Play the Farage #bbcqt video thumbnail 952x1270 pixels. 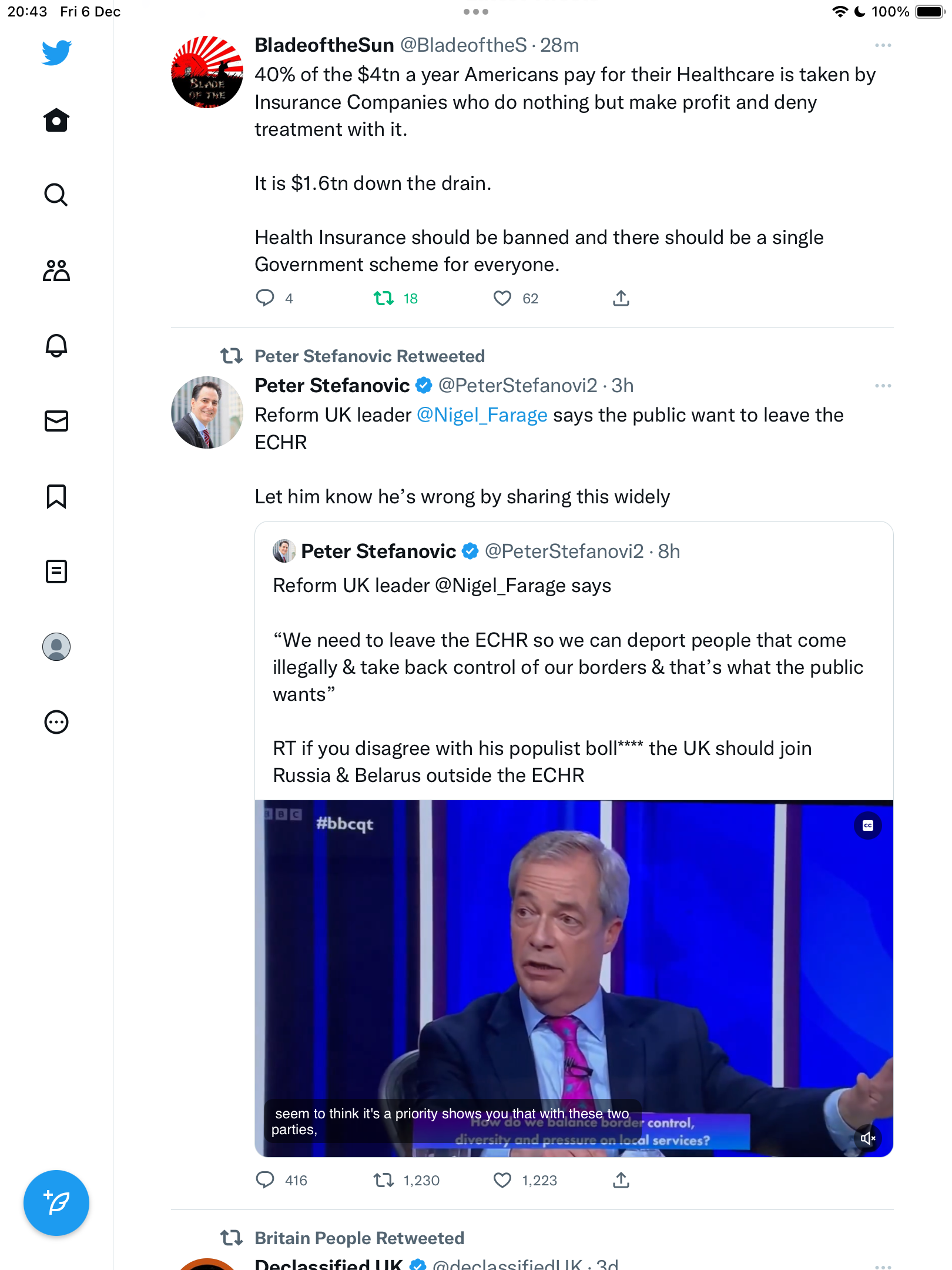[x=574, y=978]
